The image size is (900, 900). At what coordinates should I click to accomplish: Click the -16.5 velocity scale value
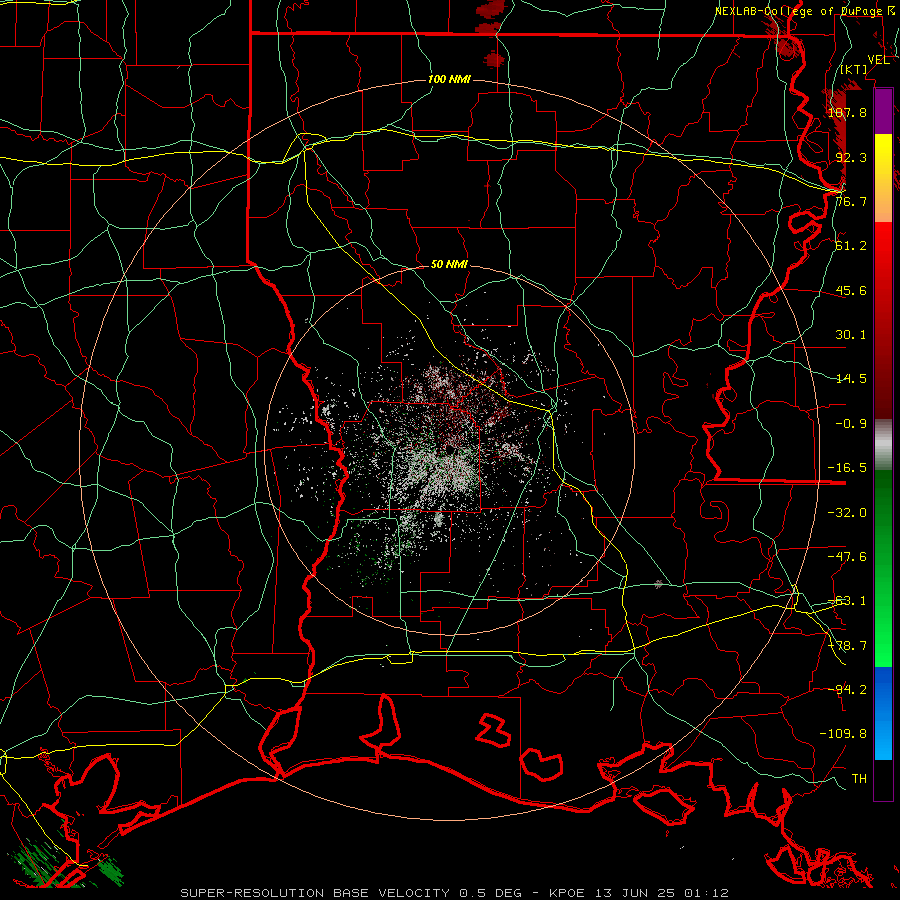847,468
